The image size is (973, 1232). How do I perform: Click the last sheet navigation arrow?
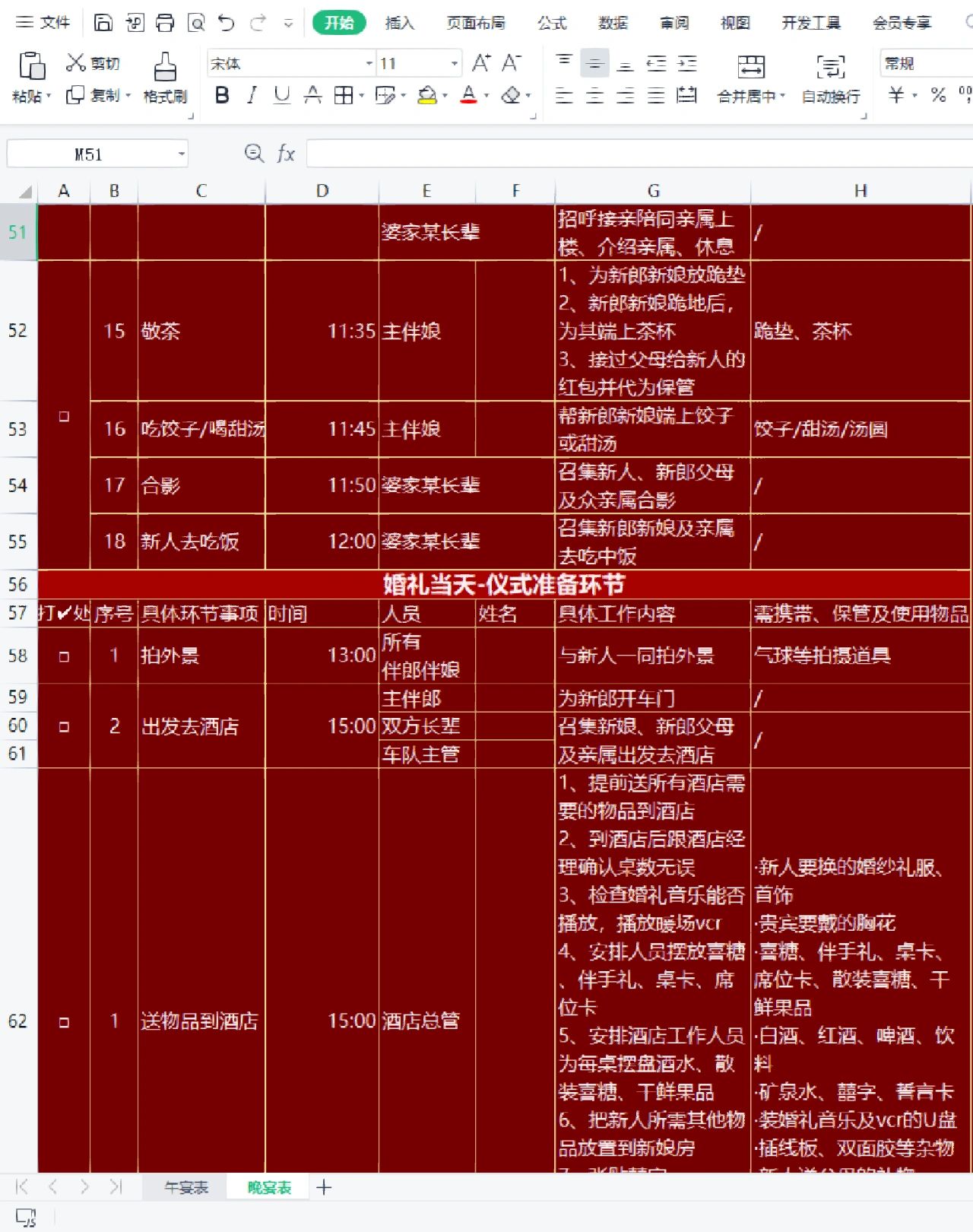(x=116, y=1186)
